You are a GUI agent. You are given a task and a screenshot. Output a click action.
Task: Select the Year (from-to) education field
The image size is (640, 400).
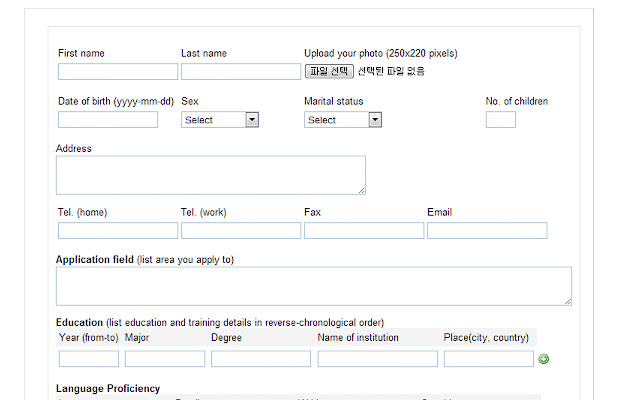[88, 359]
